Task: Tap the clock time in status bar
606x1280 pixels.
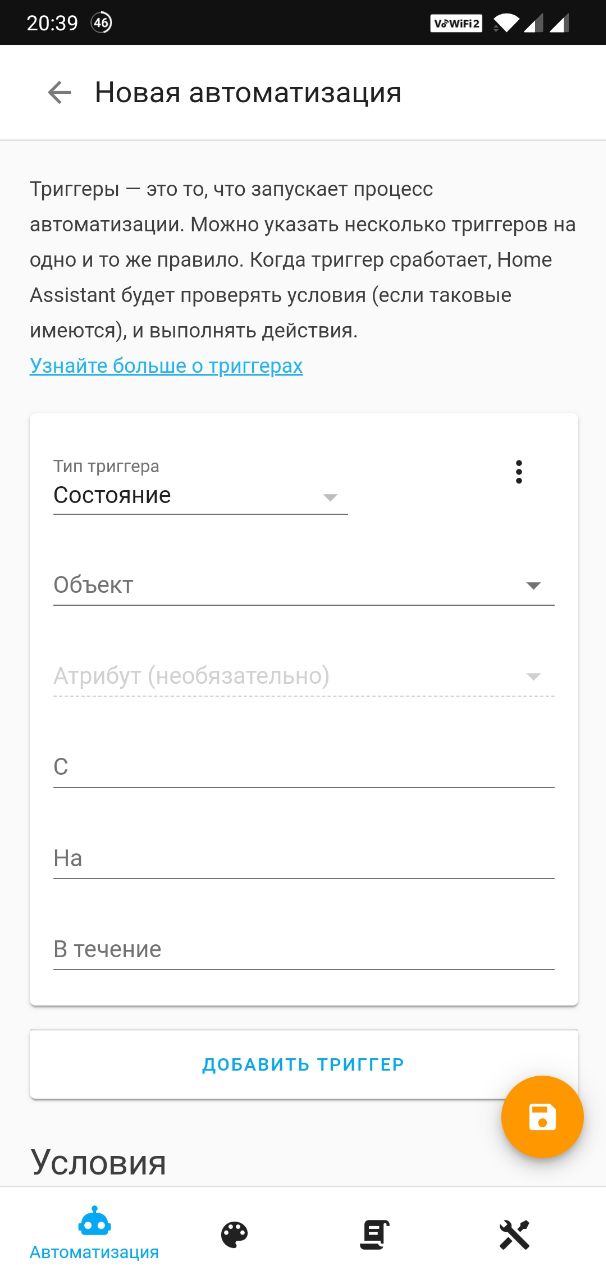Action: [x=52, y=22]
